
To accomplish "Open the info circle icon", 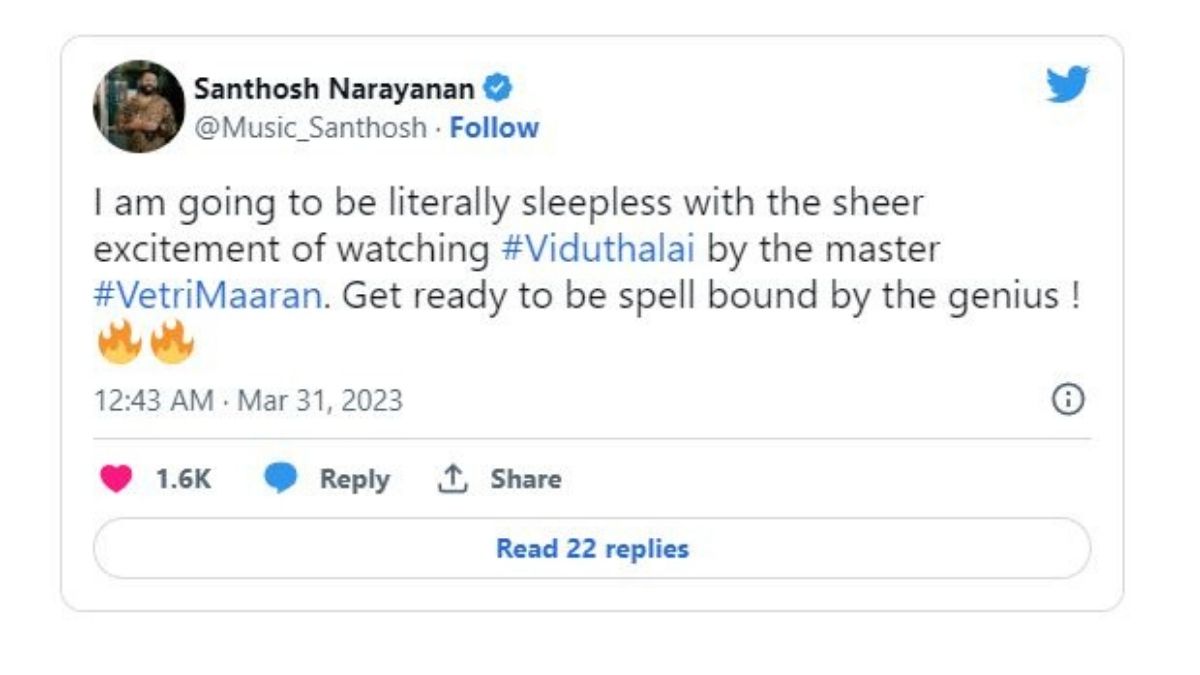I will click(x=1070, y=399).
